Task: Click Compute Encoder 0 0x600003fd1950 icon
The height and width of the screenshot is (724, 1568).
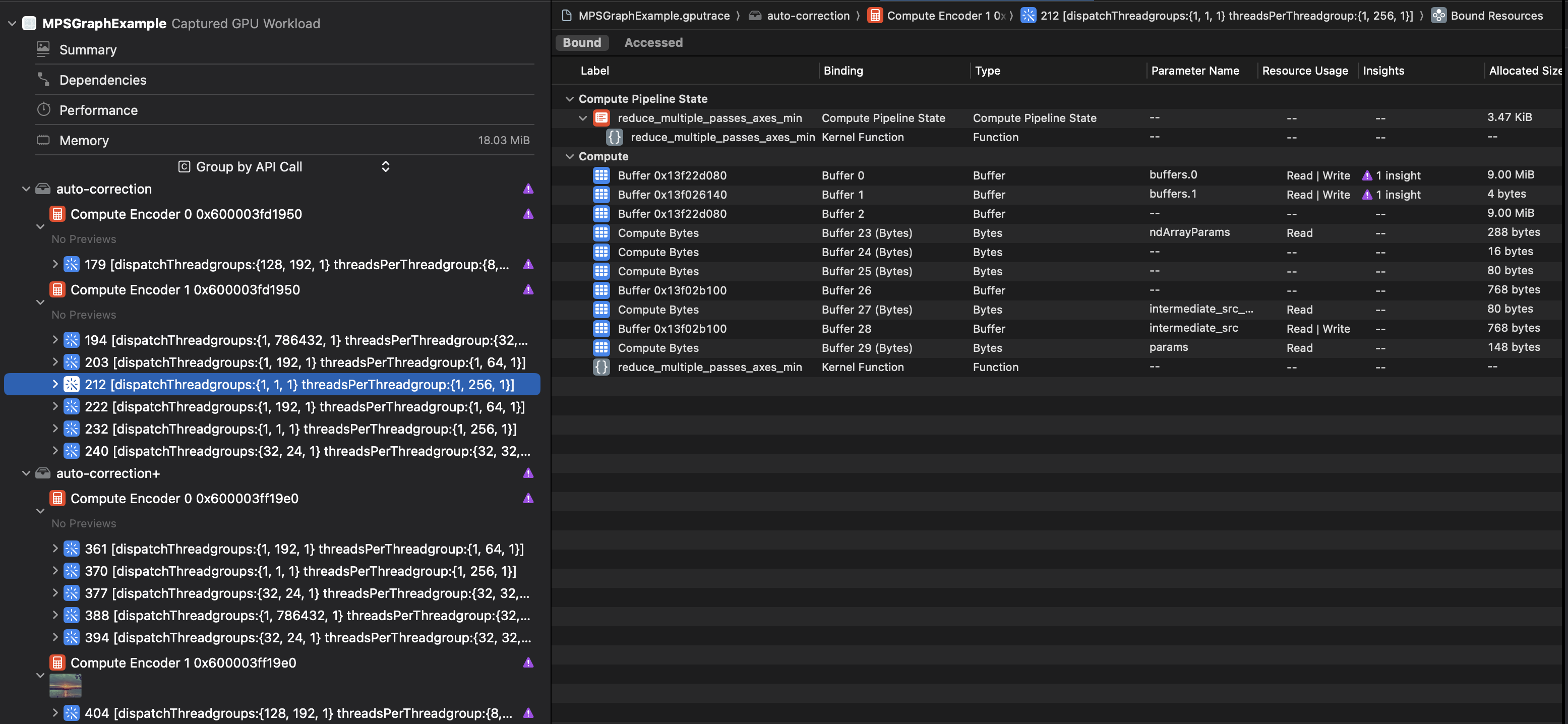Action: (57, 214)
